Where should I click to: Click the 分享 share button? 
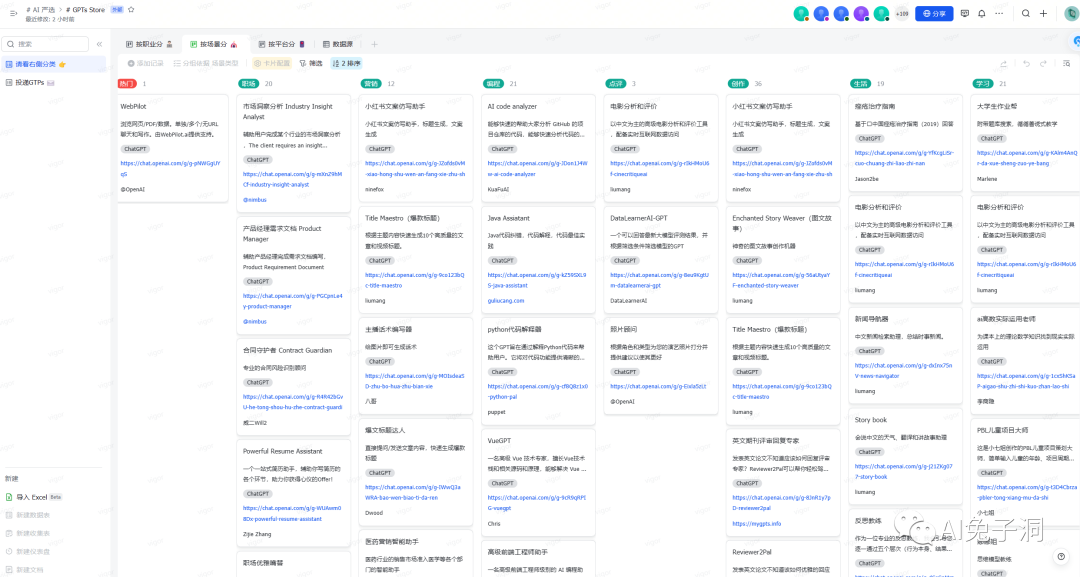tap(934, 13)
